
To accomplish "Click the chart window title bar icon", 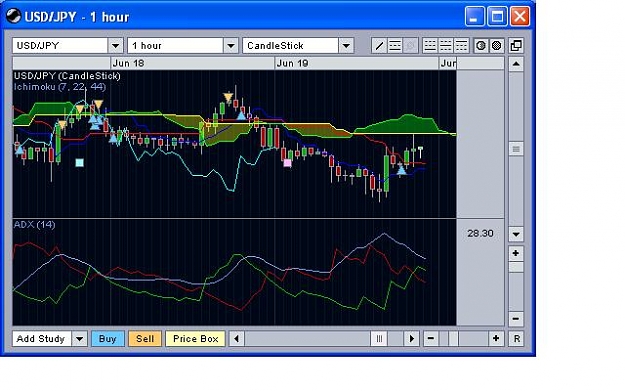I will (x=13, y=16).
